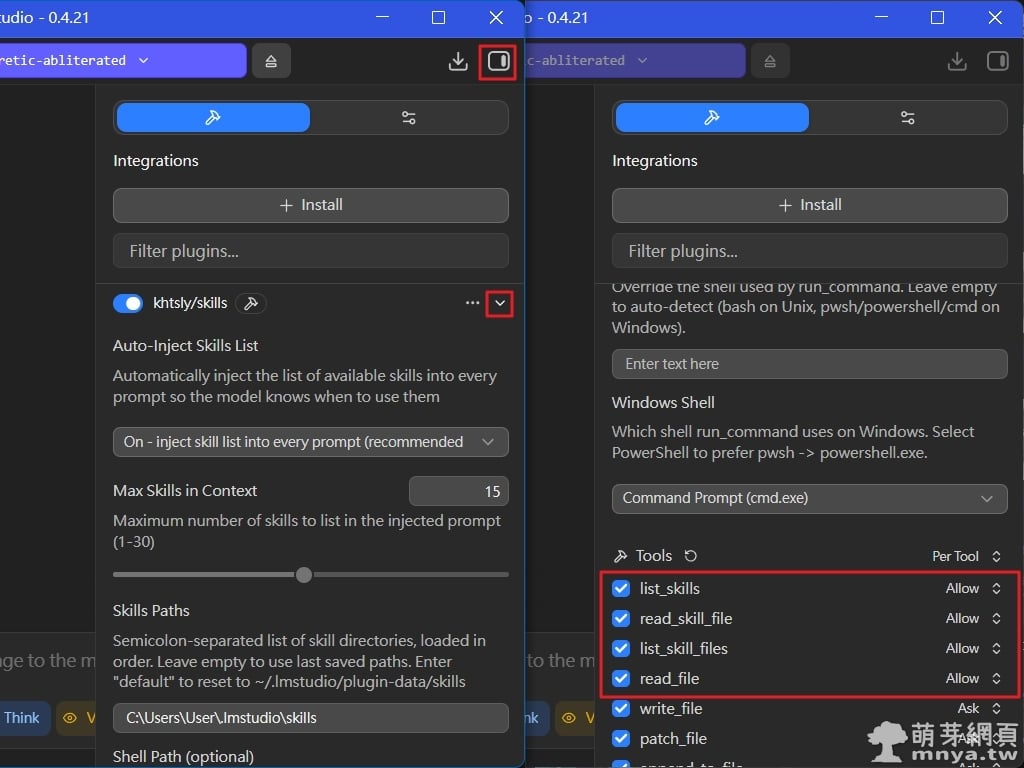The width and height of the screenshot is (1024, 768).
Task: Click the Max Skills slider handle
Action: tap(304, 575)
